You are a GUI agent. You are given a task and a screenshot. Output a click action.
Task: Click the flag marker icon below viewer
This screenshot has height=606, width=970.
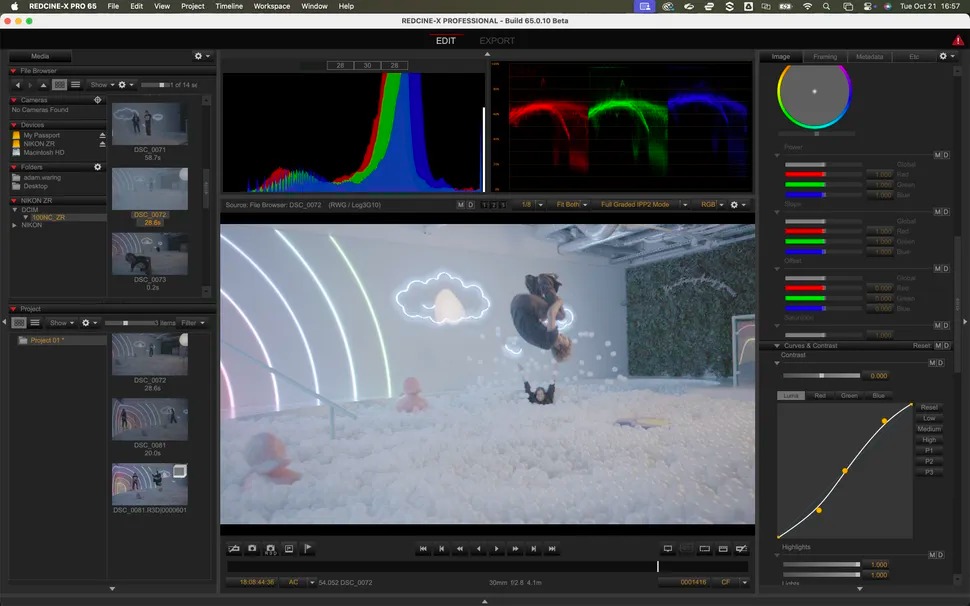click(x=307, y=549)
